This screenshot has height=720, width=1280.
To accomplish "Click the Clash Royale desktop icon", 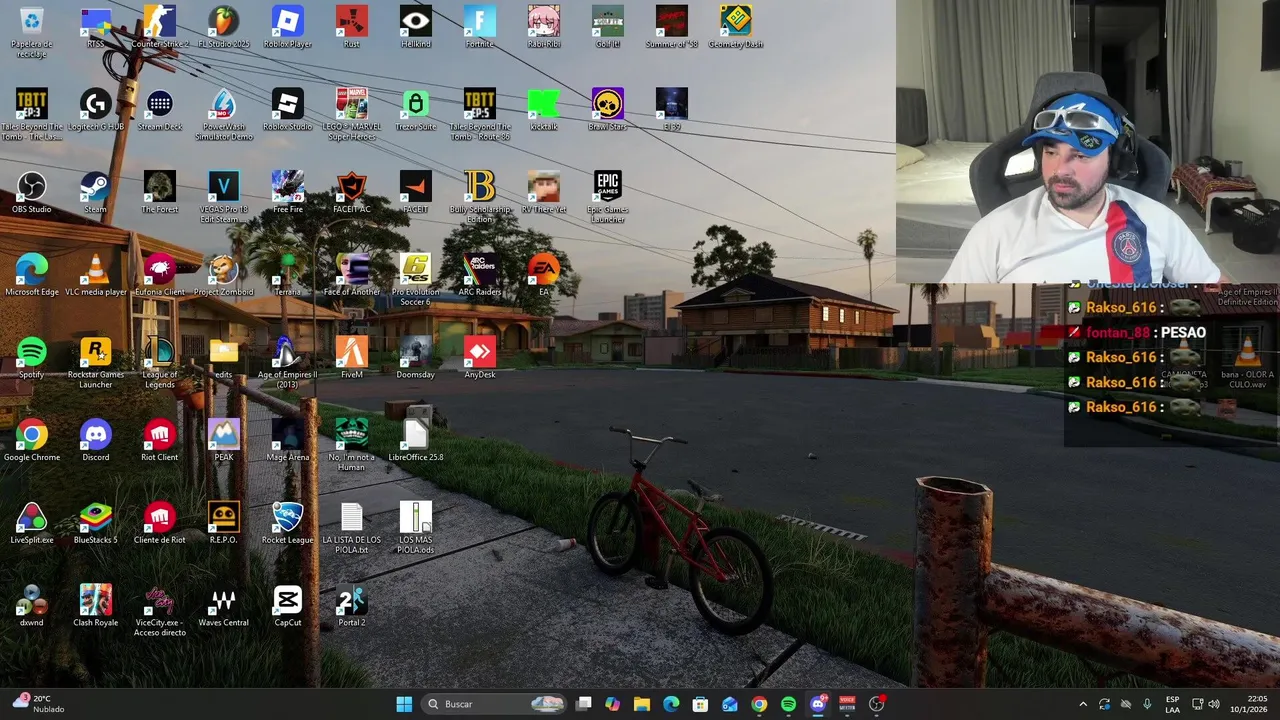I will [x=95, y=606].
